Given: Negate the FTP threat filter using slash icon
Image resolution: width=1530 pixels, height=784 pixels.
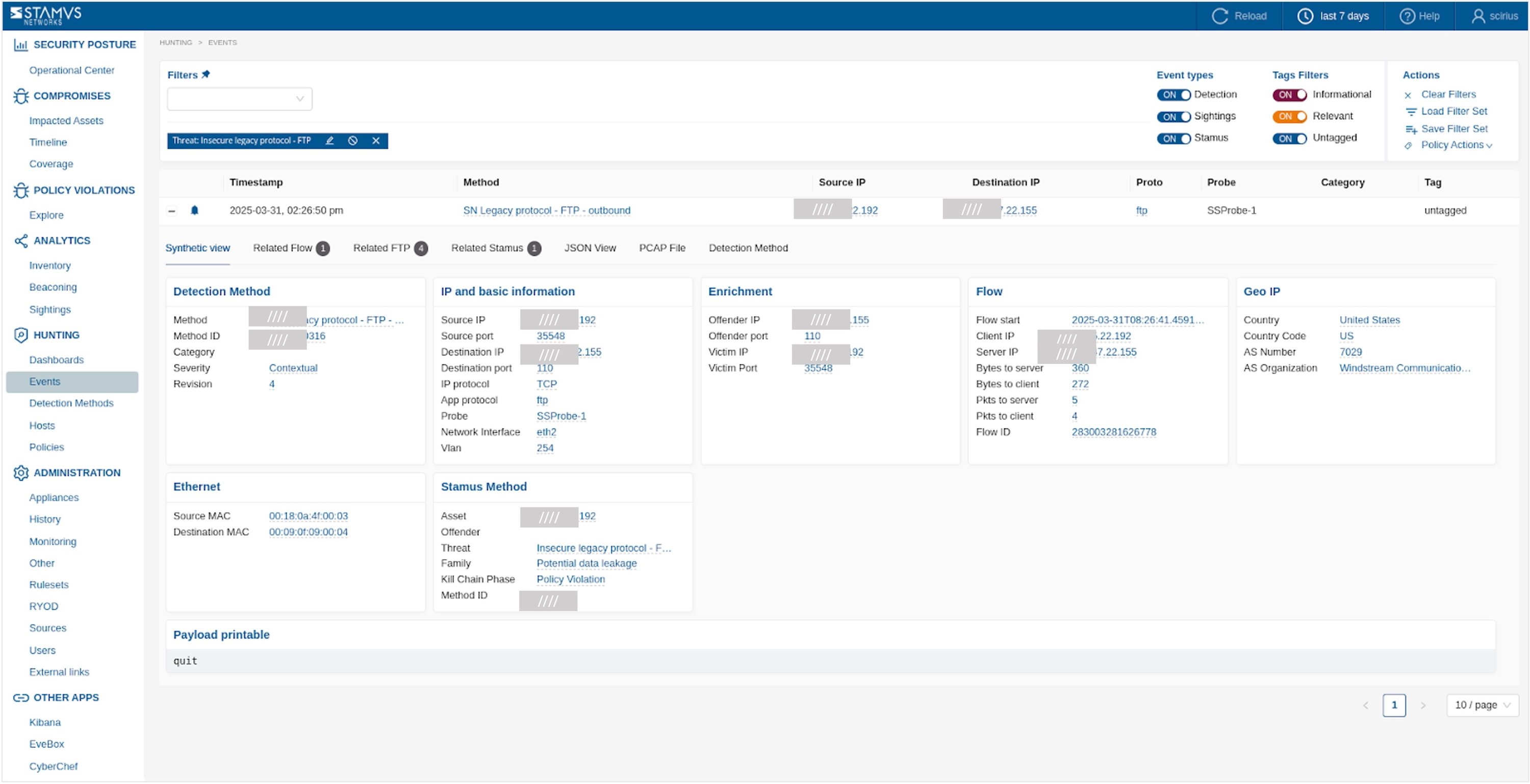Looking at the screenshot, I should tap(353, 141).
